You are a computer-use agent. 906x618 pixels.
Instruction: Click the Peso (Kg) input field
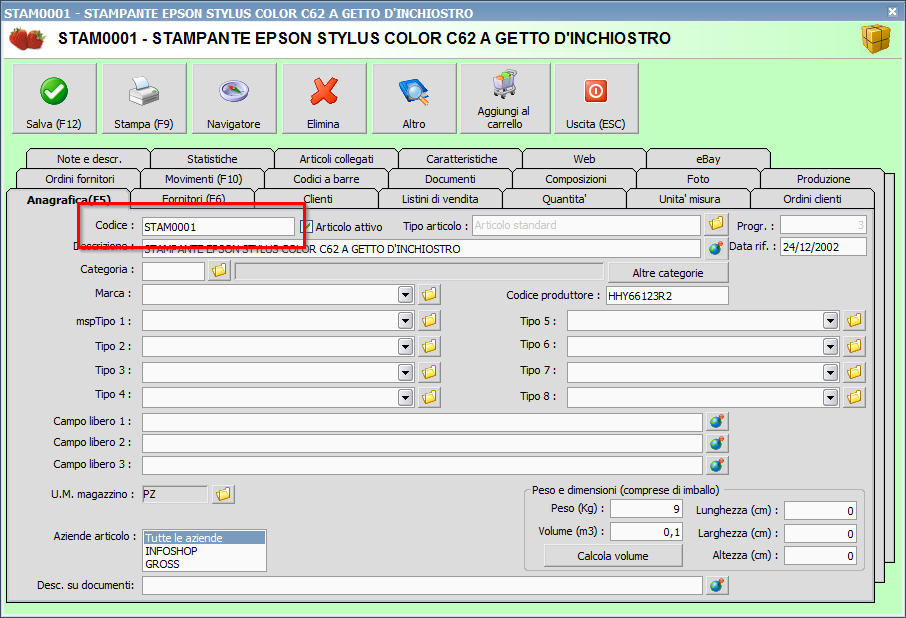click(647, 509)
